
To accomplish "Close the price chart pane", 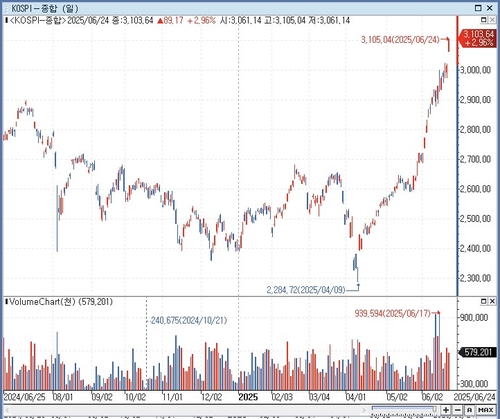I will tap(492, 20).
